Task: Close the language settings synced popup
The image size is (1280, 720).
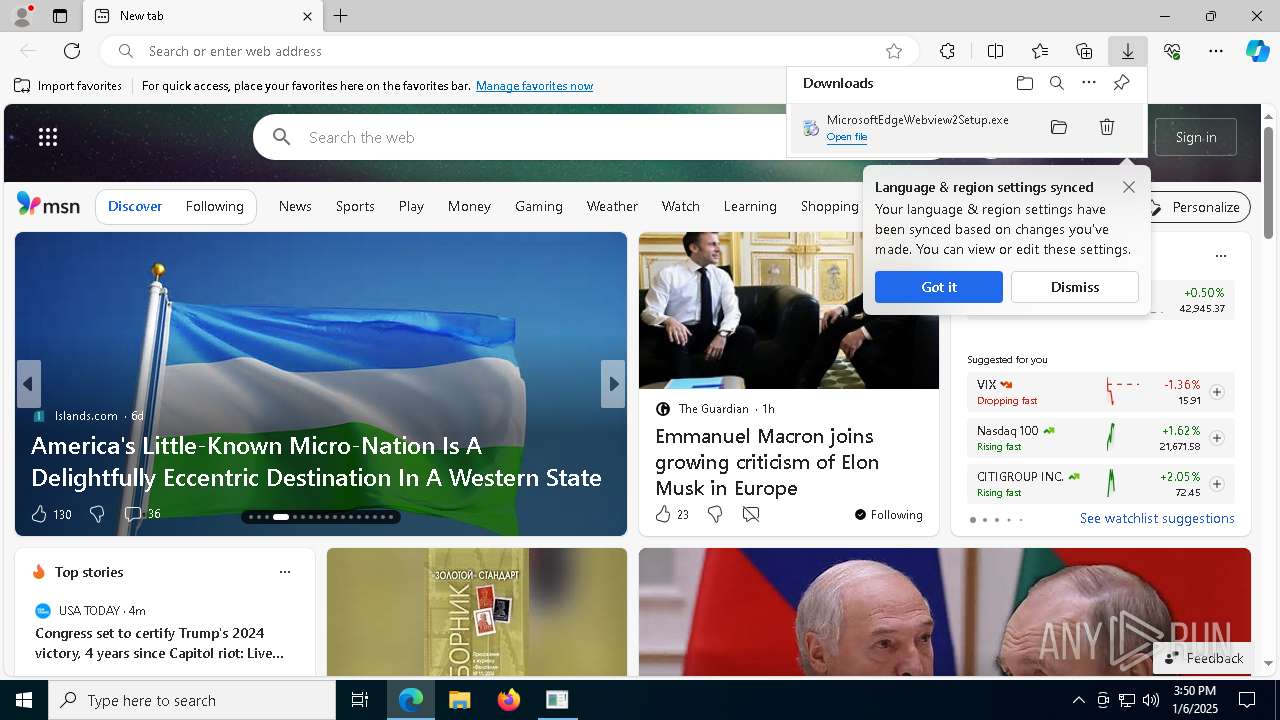Action: point(1129,187)
